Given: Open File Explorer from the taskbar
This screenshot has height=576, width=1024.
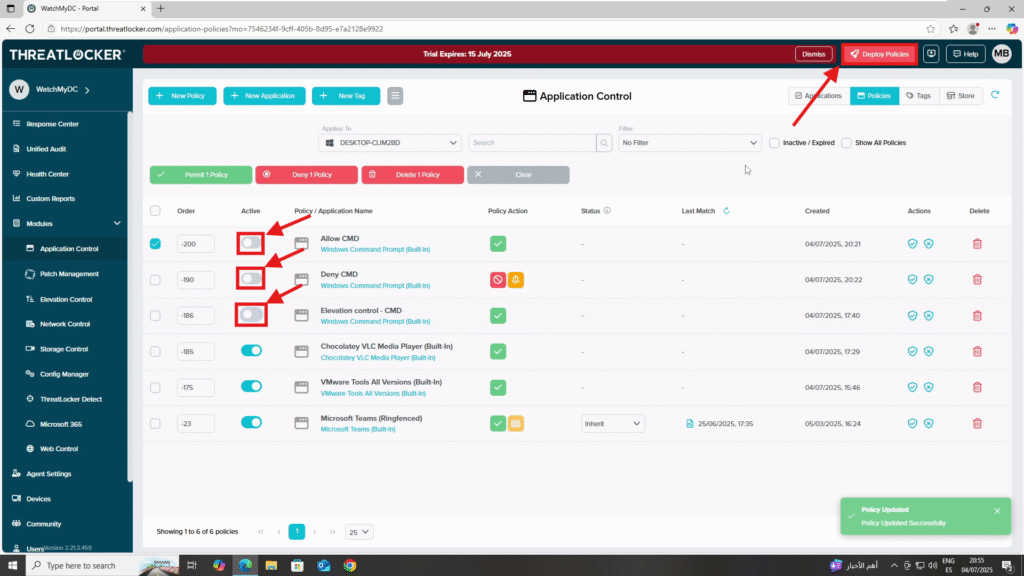Looking at the screenshot, I should click(x=271, y=566).
